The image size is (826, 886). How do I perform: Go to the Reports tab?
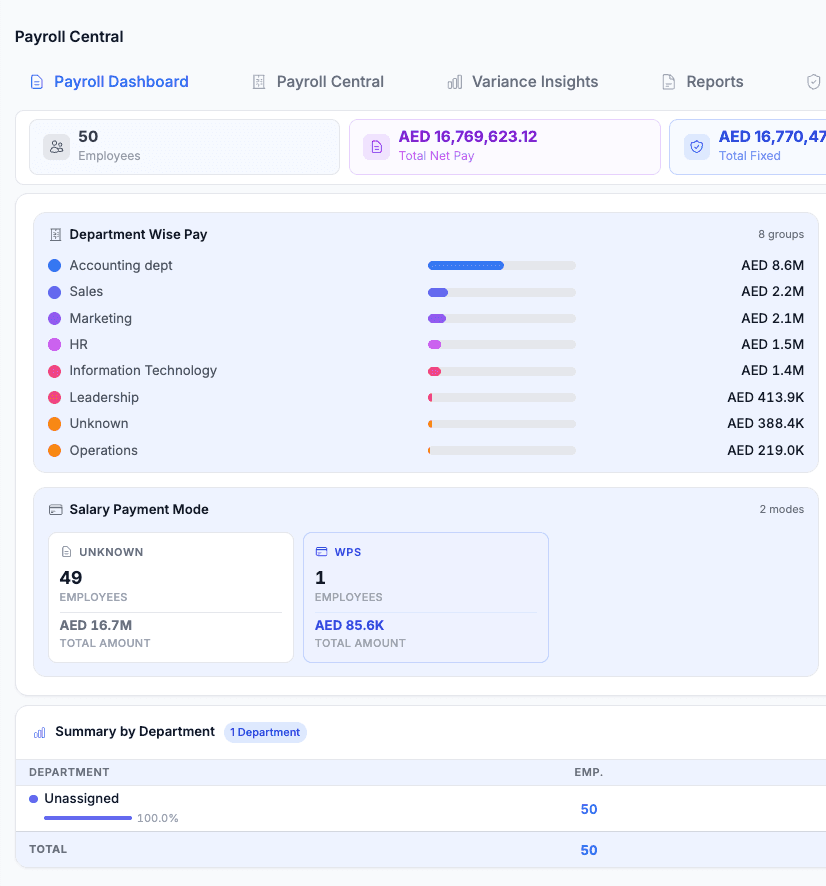(x=702, y=82)
